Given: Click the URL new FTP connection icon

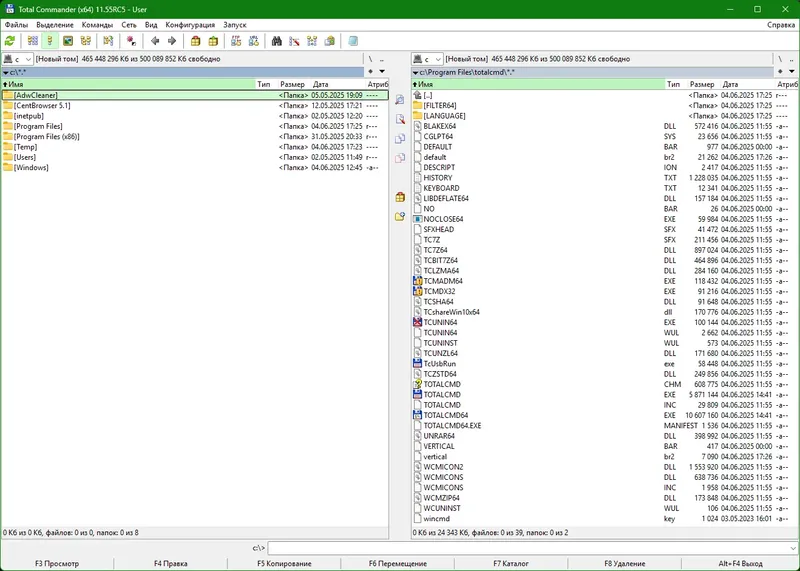Looking at the screenshot, I should coord(254,41).
